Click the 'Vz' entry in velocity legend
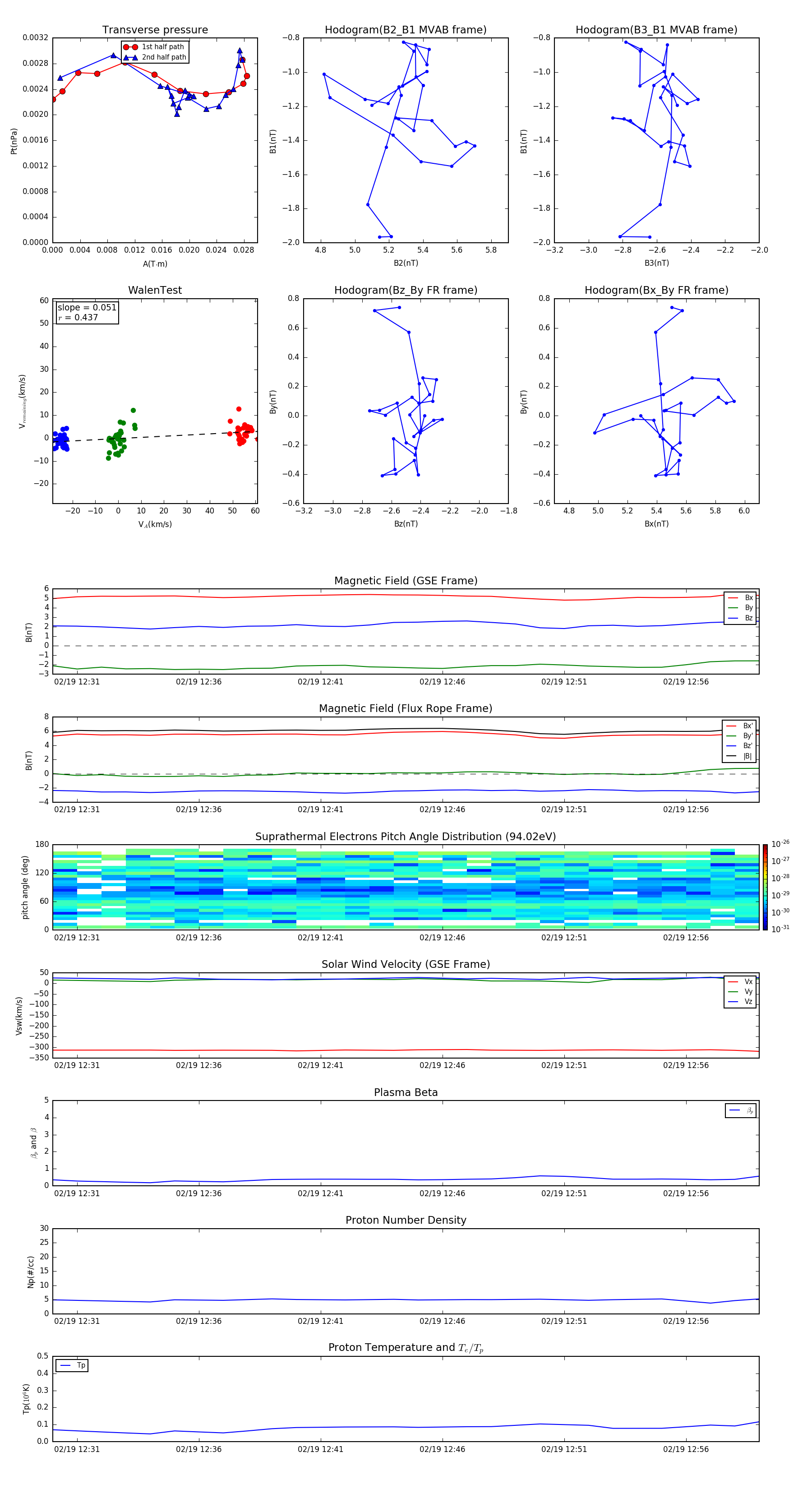This screenshot has height=1489, width=812. [x=741, y=1002]
